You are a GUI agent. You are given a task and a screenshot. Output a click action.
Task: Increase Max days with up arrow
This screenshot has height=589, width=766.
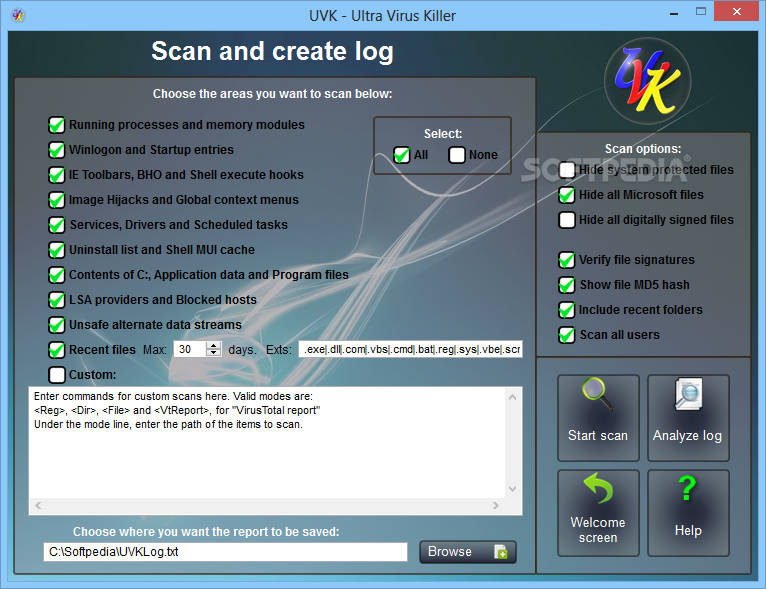(x=213, y=345)
